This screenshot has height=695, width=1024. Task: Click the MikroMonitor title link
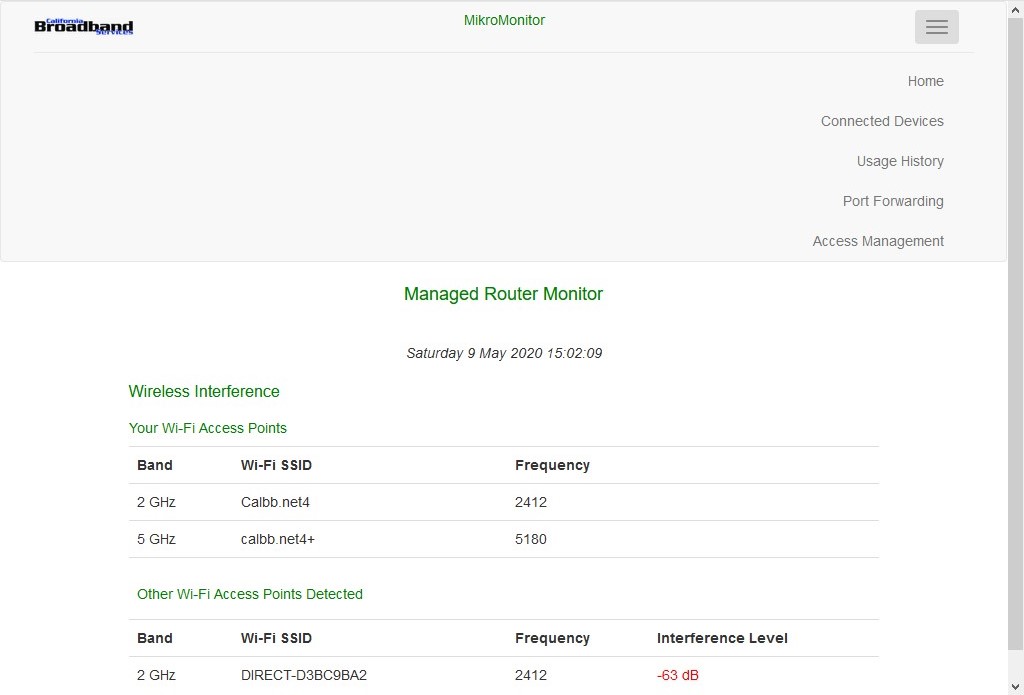504,20
